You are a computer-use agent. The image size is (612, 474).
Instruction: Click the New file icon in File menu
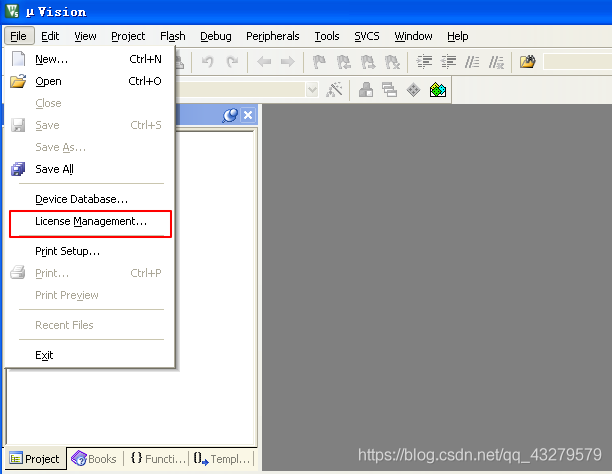(x=18, y=59)
